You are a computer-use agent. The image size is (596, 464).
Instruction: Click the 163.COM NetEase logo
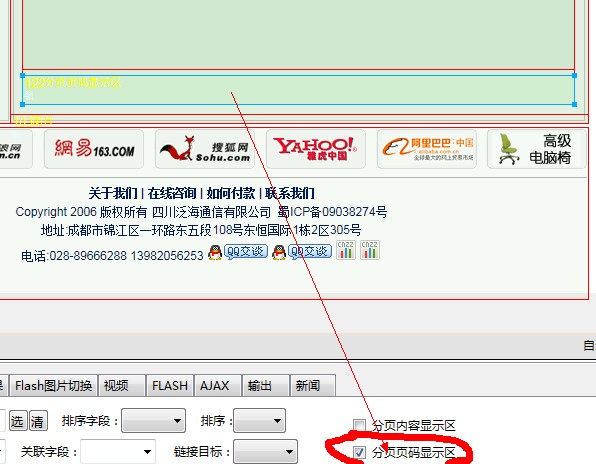click(x=94, y=149)
